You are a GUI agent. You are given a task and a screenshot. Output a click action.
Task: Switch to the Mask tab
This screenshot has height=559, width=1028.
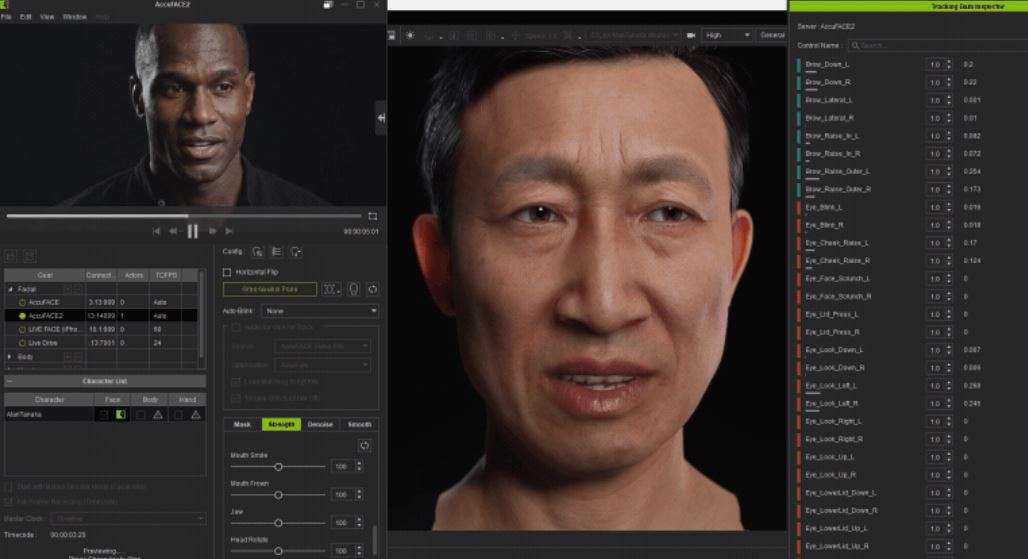[x=242, y=425]
